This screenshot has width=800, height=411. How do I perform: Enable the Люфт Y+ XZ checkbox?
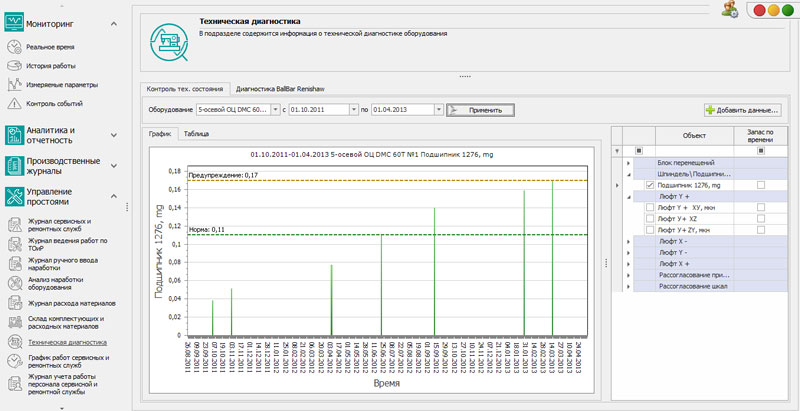point(650,218)
